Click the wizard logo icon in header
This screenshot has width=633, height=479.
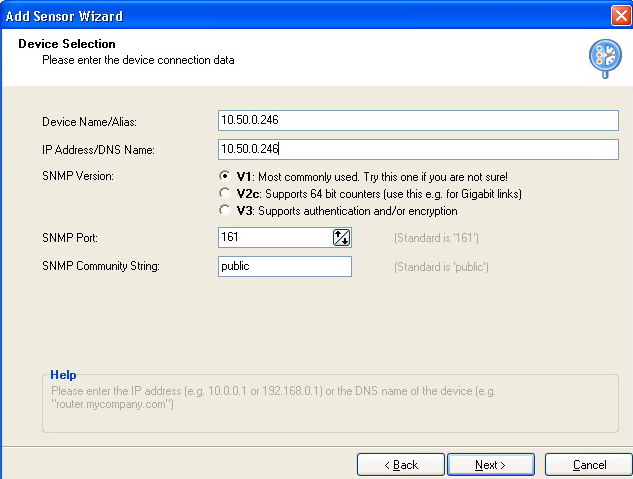point(605,59)
